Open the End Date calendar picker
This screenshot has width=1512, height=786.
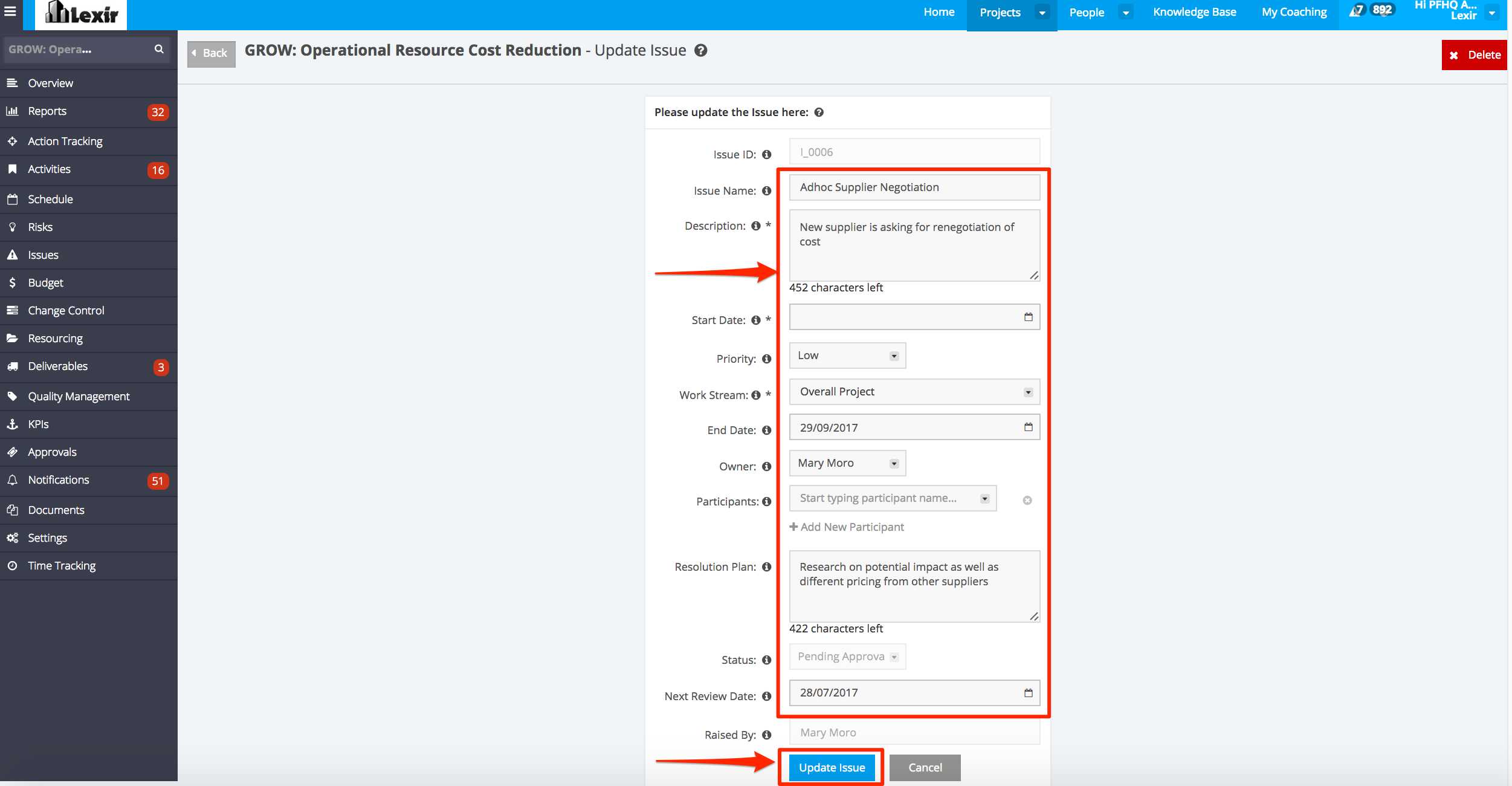1028,427
